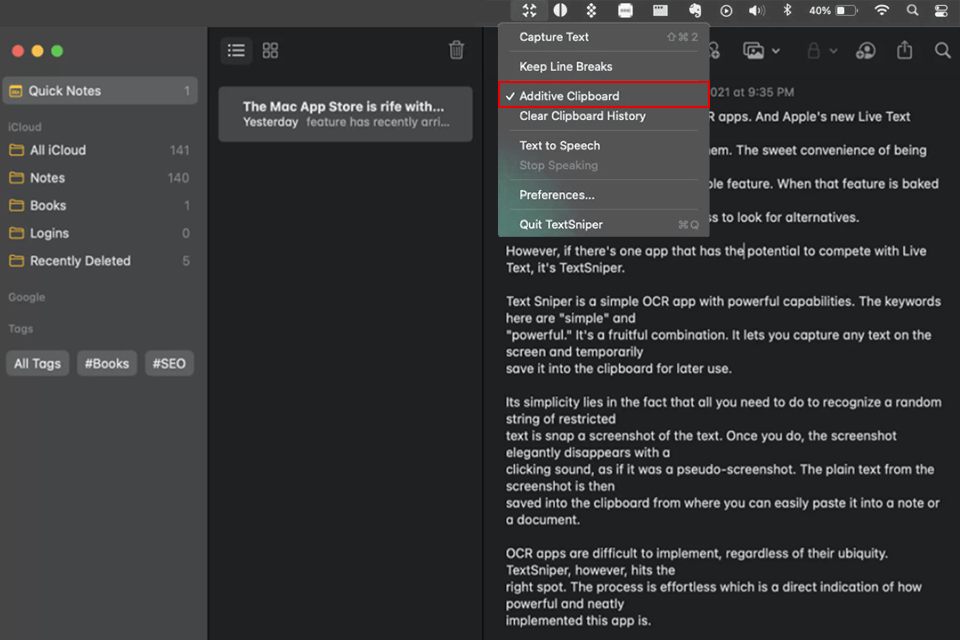The image size is (960, 640).
Task: Click the Google section header
Action: (26, 297)
